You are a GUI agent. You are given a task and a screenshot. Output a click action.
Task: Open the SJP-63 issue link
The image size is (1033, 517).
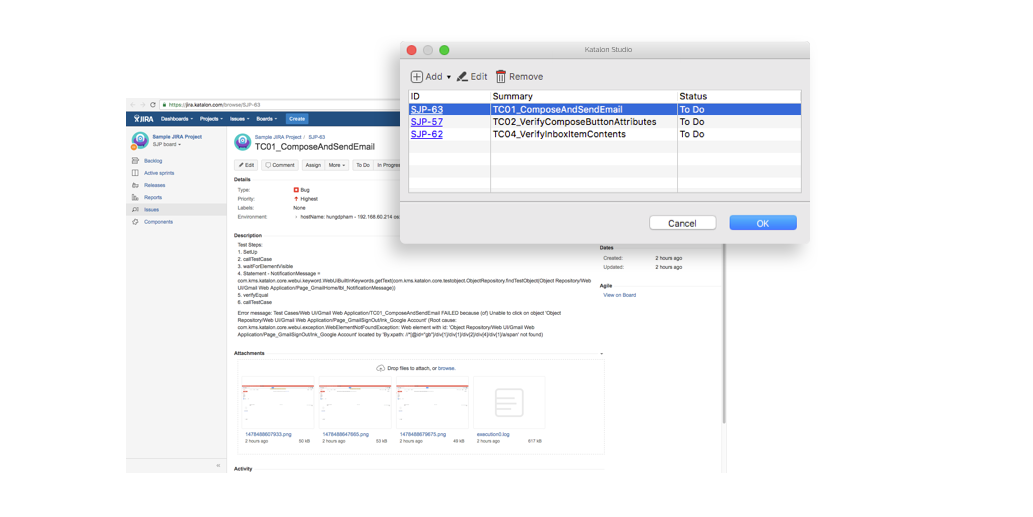click(x=427, y=109)
